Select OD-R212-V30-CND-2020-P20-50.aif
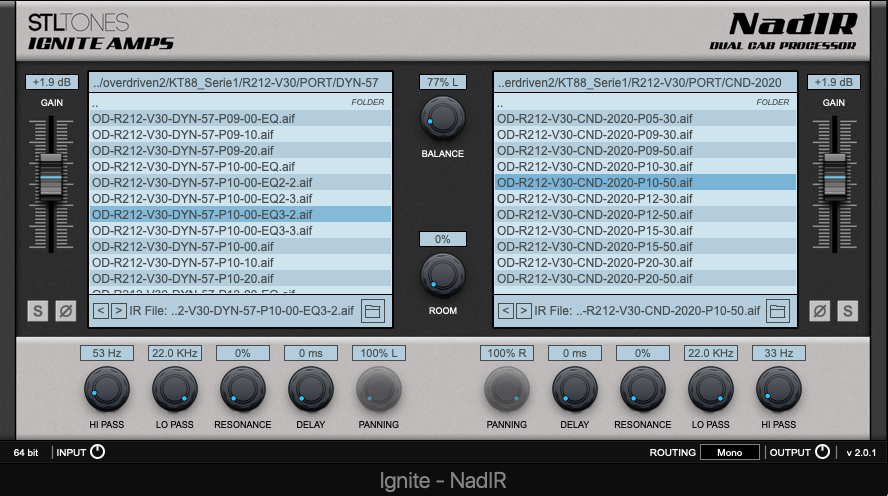This screenshot has height=496, width=888. coord(645,278)
